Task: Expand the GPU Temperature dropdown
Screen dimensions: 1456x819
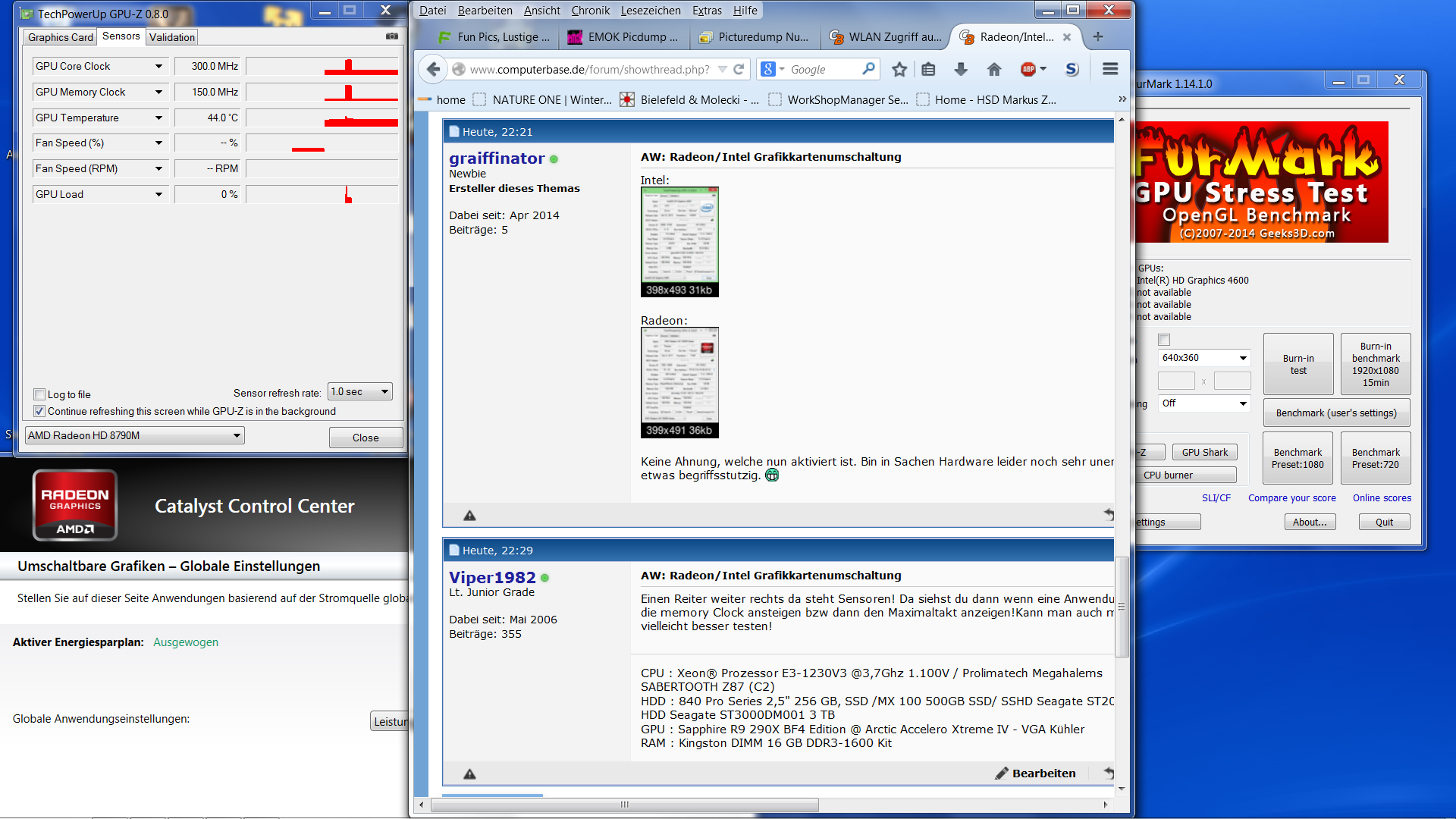Action: coord(158,118)
